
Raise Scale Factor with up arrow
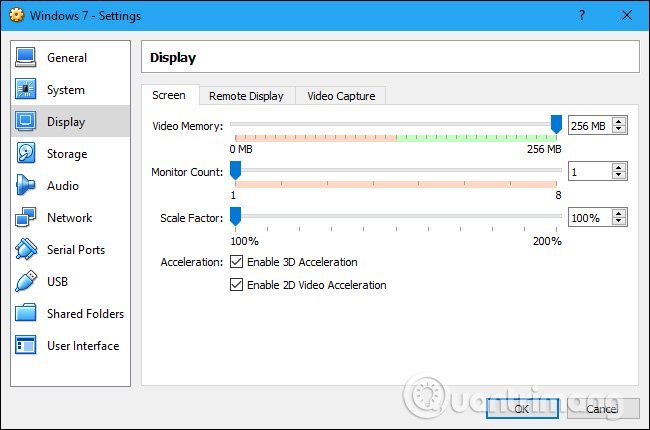point(620,213)
